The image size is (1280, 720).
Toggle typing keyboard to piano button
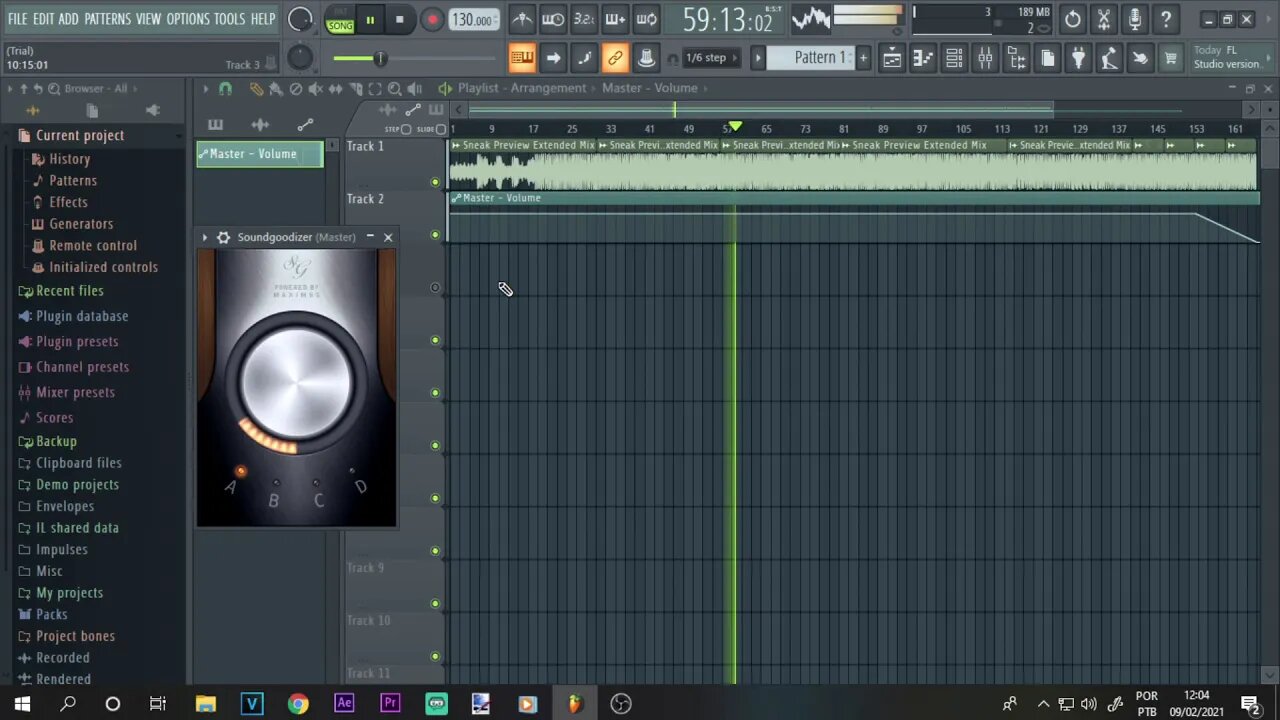coord(522,58)
